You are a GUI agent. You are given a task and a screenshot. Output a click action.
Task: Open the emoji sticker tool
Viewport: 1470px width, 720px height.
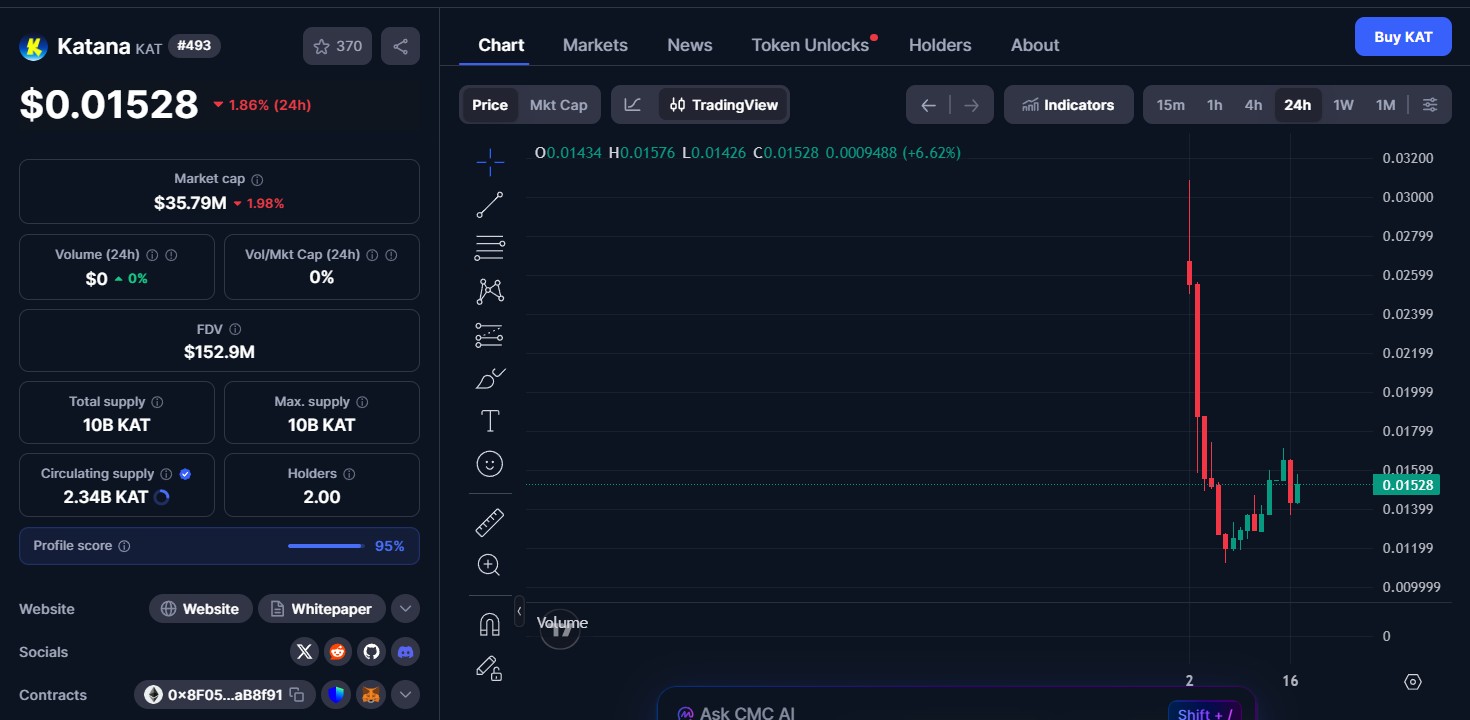point(489,463)
